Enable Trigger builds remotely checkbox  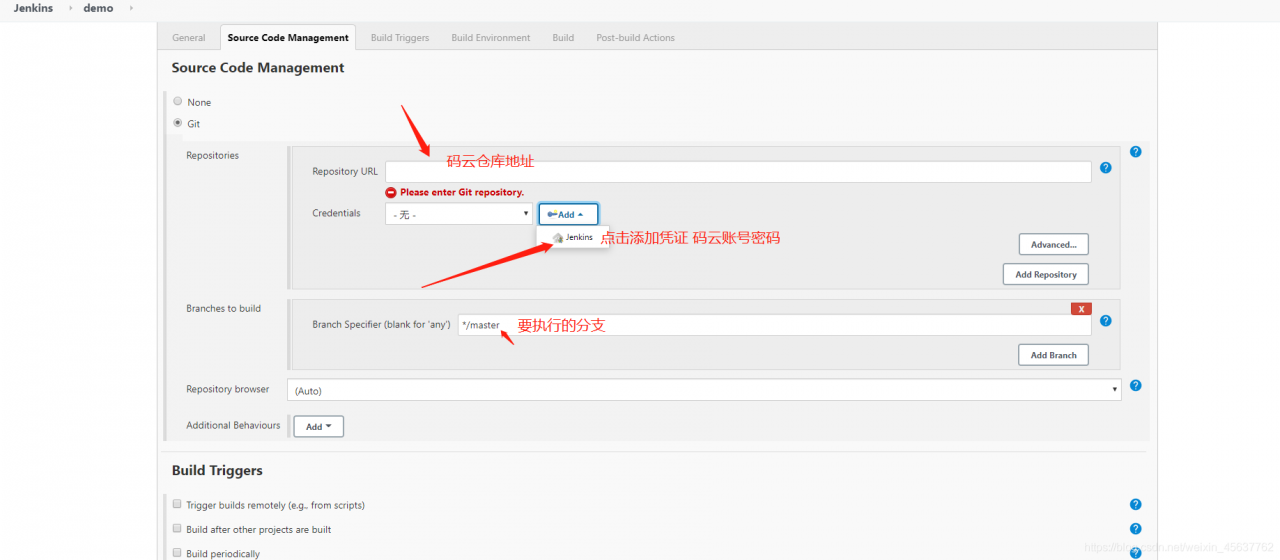coord(177,504)
